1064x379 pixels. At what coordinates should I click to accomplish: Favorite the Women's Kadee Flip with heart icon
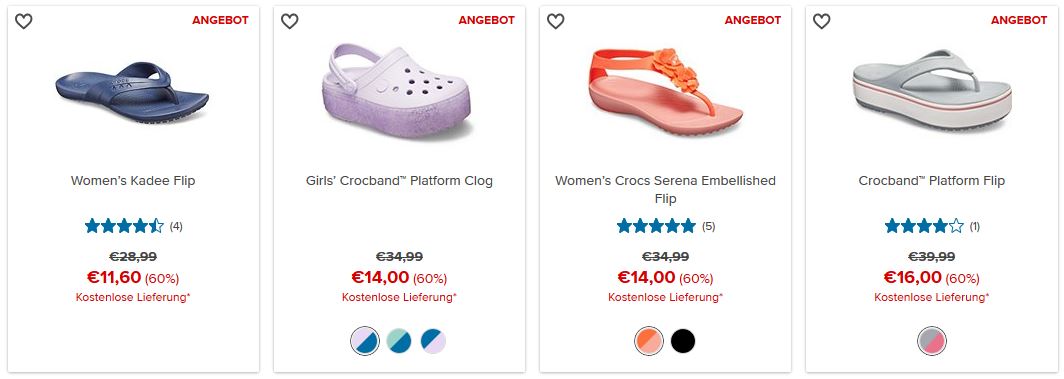pyautogui.click(x=24, y=22)
